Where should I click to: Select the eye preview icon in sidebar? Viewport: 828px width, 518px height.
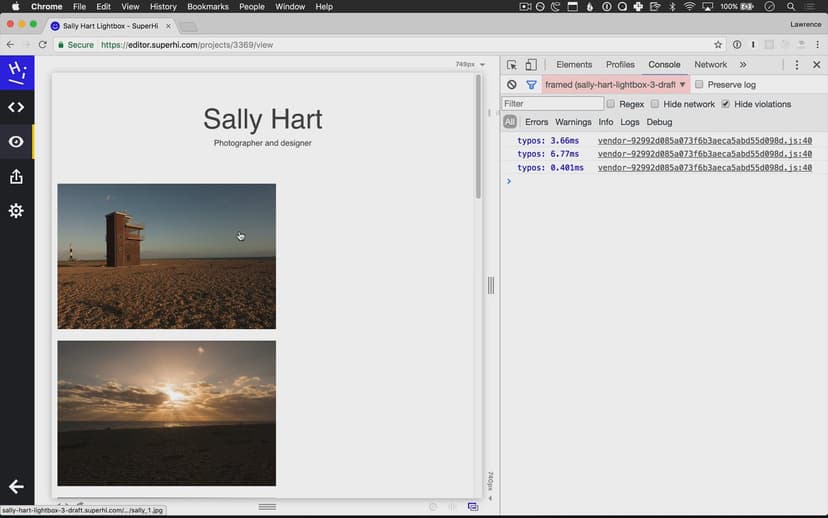coord(16,142)
